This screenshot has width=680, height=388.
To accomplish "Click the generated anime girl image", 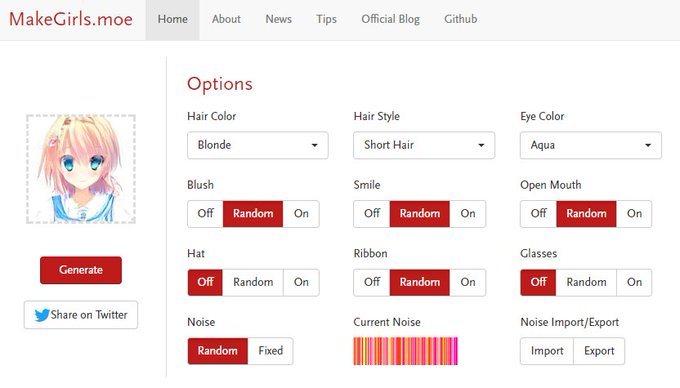I will pyautogui.click(x=81, y=169).
